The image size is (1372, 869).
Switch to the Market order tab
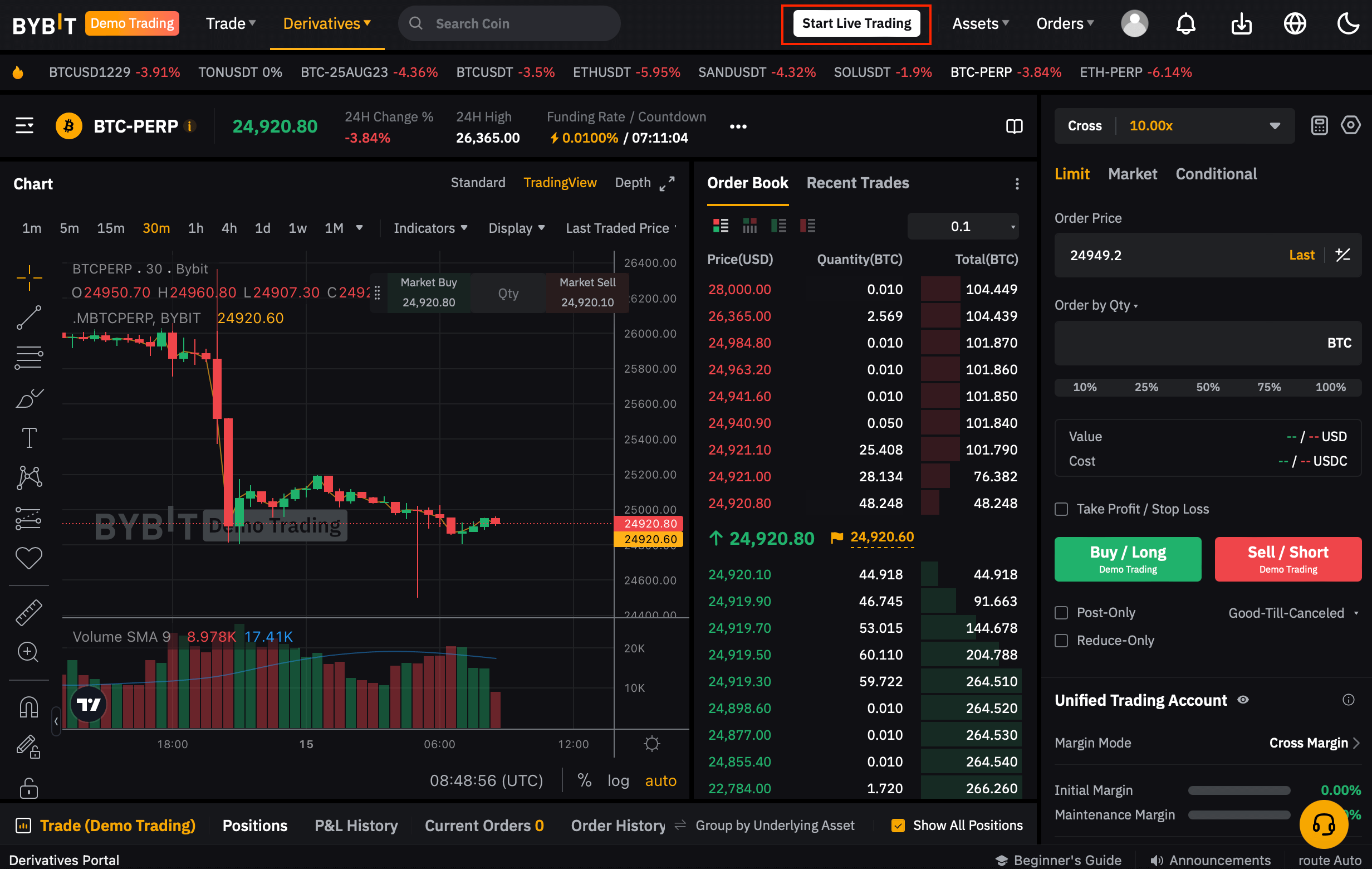(x=1132, y=173)
